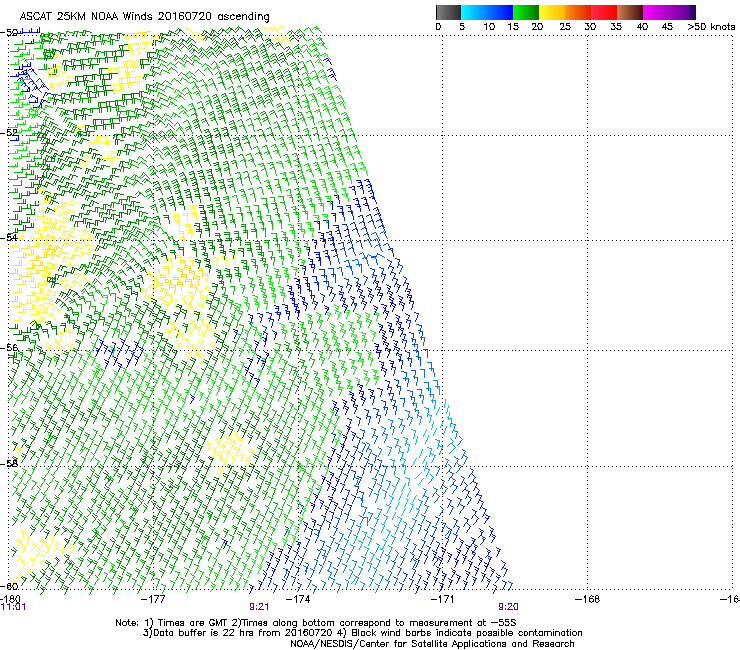Click the latitude label -58
This screenshot has width=740, height=650.
10,464
